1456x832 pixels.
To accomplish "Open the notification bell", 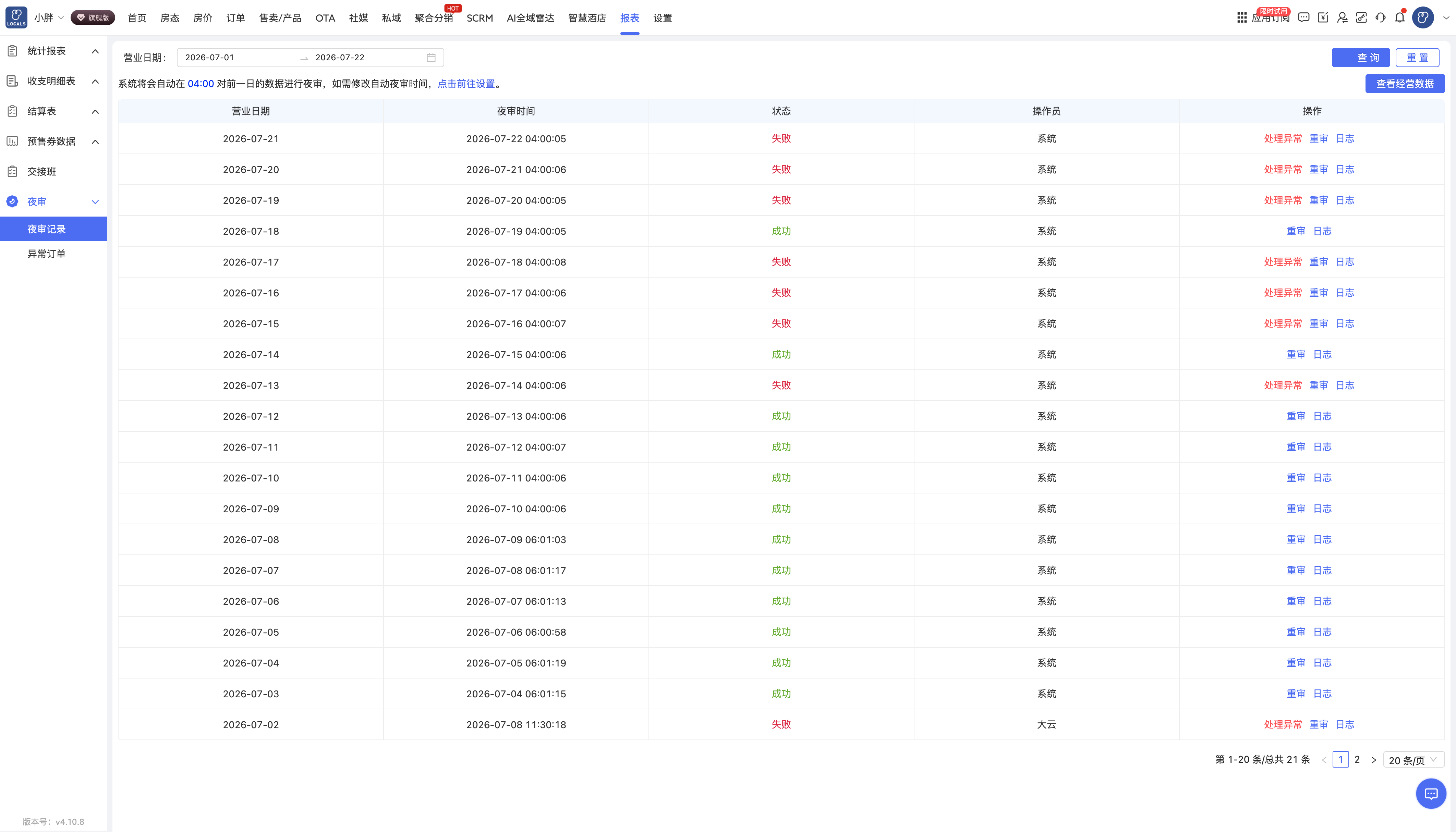I will 1399,18.
